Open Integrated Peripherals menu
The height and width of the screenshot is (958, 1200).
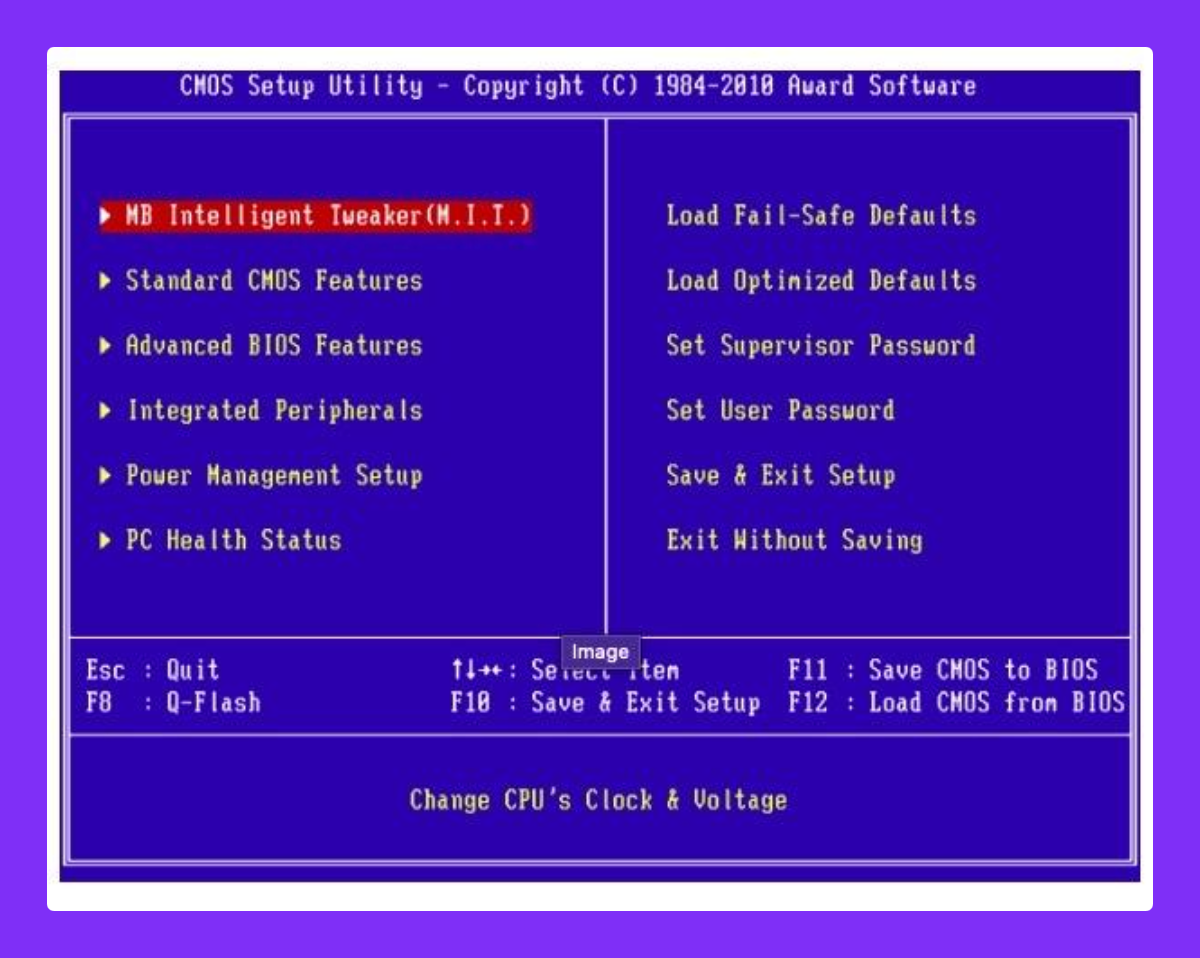point(274,410)
